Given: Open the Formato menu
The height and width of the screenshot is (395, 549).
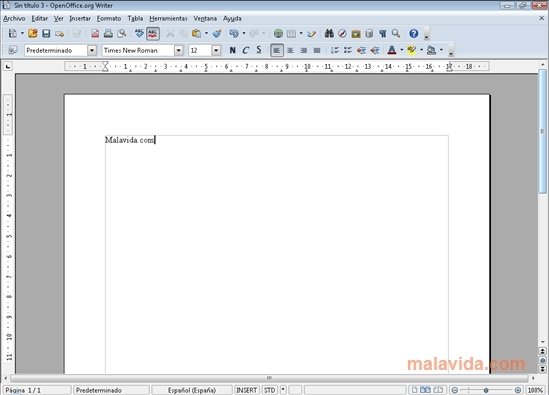Looking at the screenshot, I should coord(109,19).
